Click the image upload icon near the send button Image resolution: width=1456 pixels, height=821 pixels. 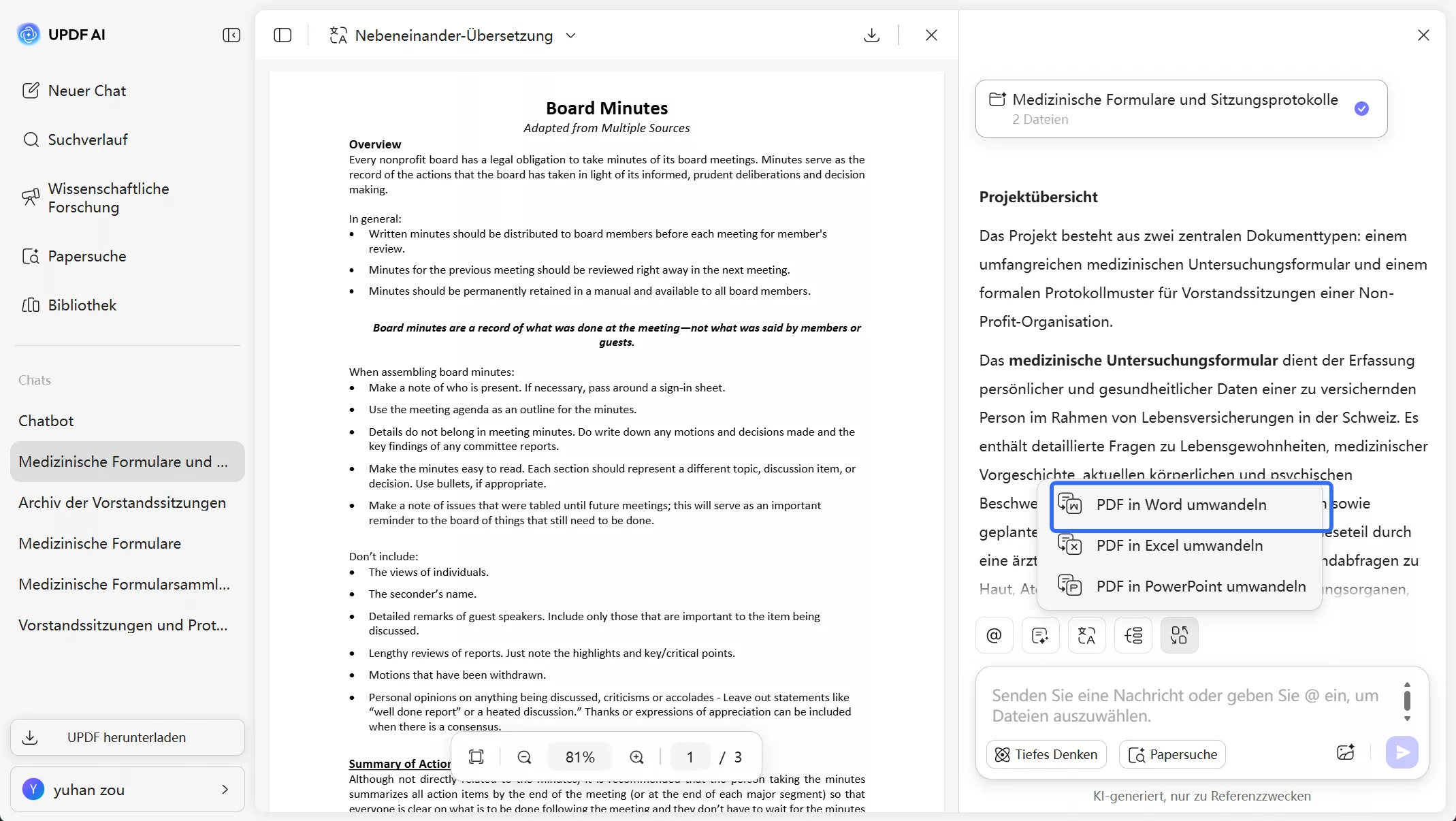pos(1346,753)
